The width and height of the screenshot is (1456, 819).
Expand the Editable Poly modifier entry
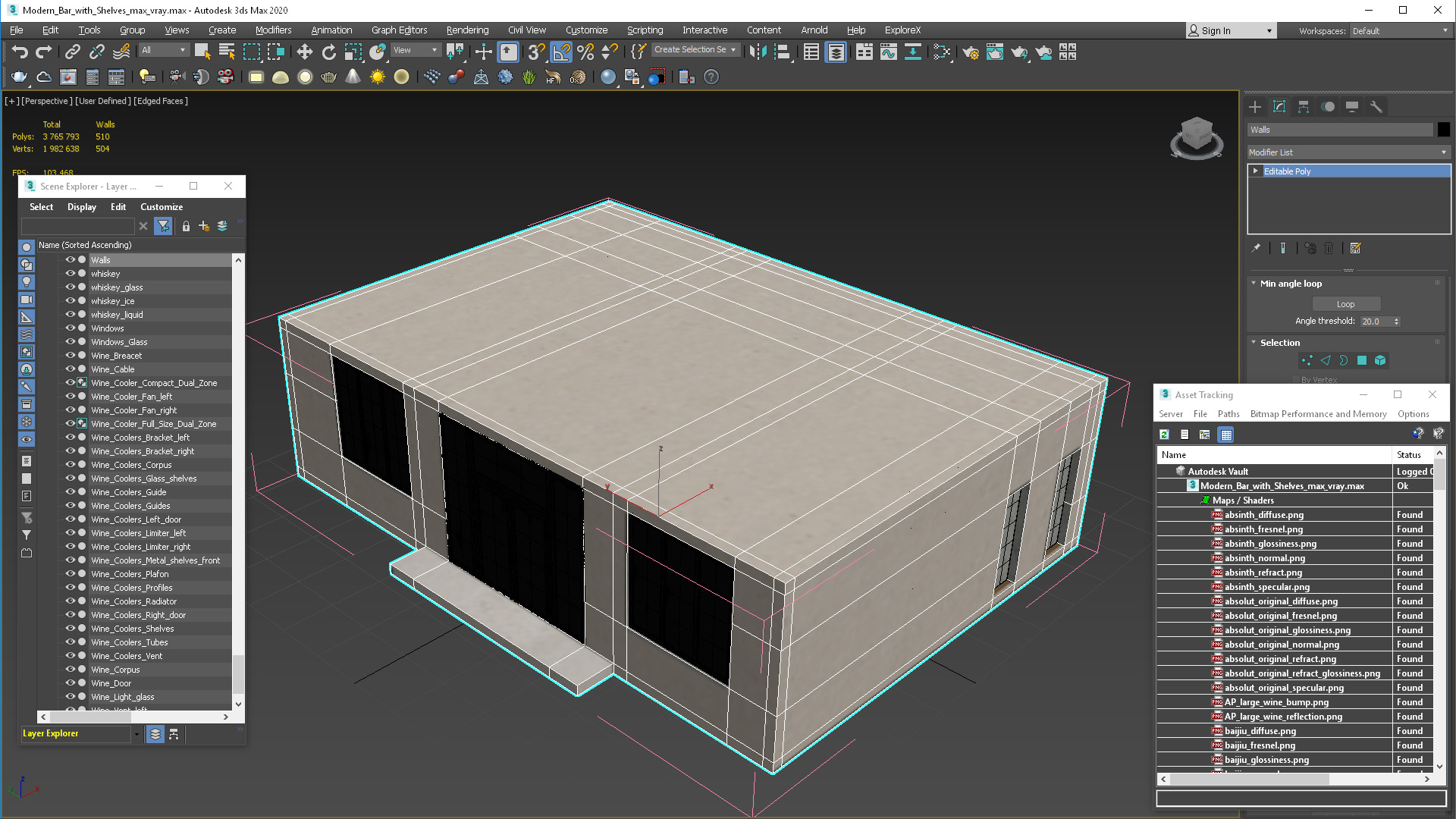(1256, 171)
